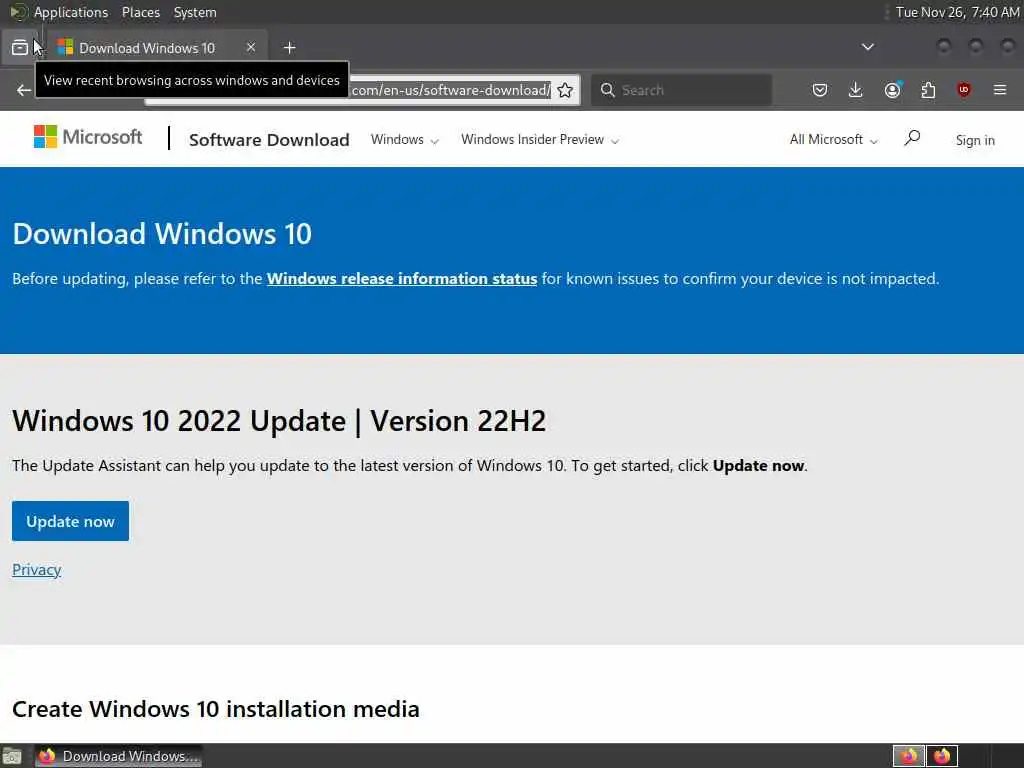This screenshot has height=768, width=1024.
Task: Open the Extensions puzzle icon
Action: [928, 90]
